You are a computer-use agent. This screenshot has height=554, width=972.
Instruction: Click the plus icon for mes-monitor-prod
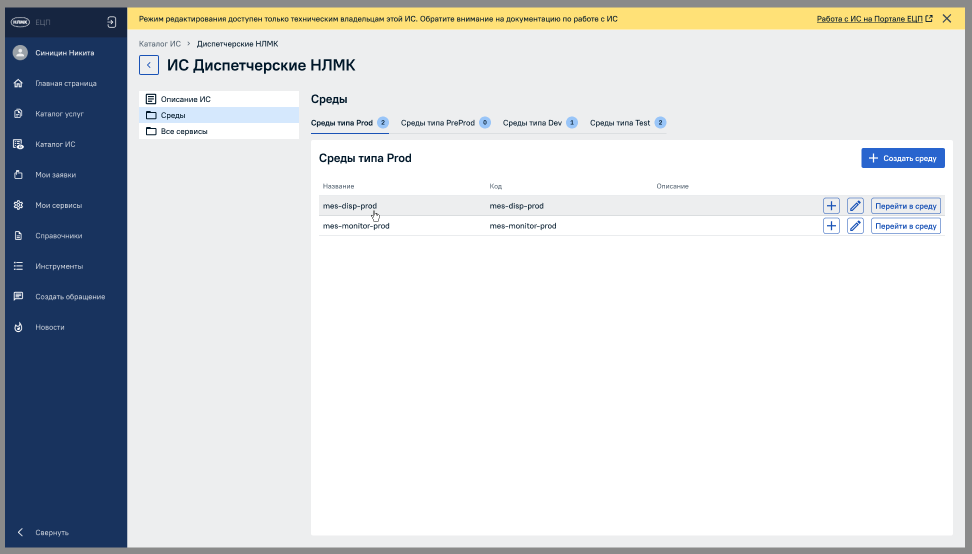point(831,226)
